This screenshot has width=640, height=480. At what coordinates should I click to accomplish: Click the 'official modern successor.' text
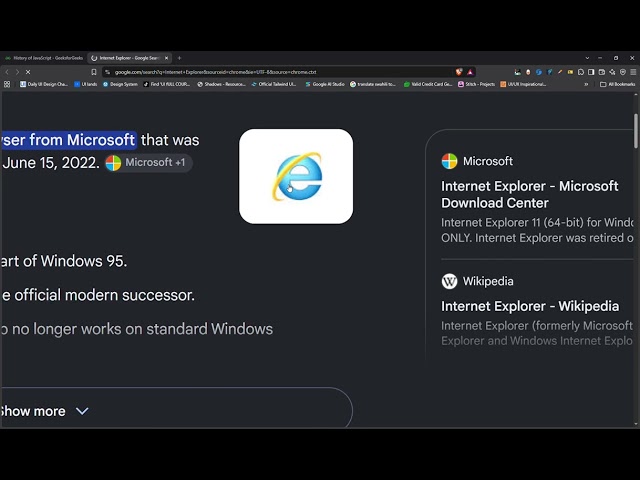104,295
